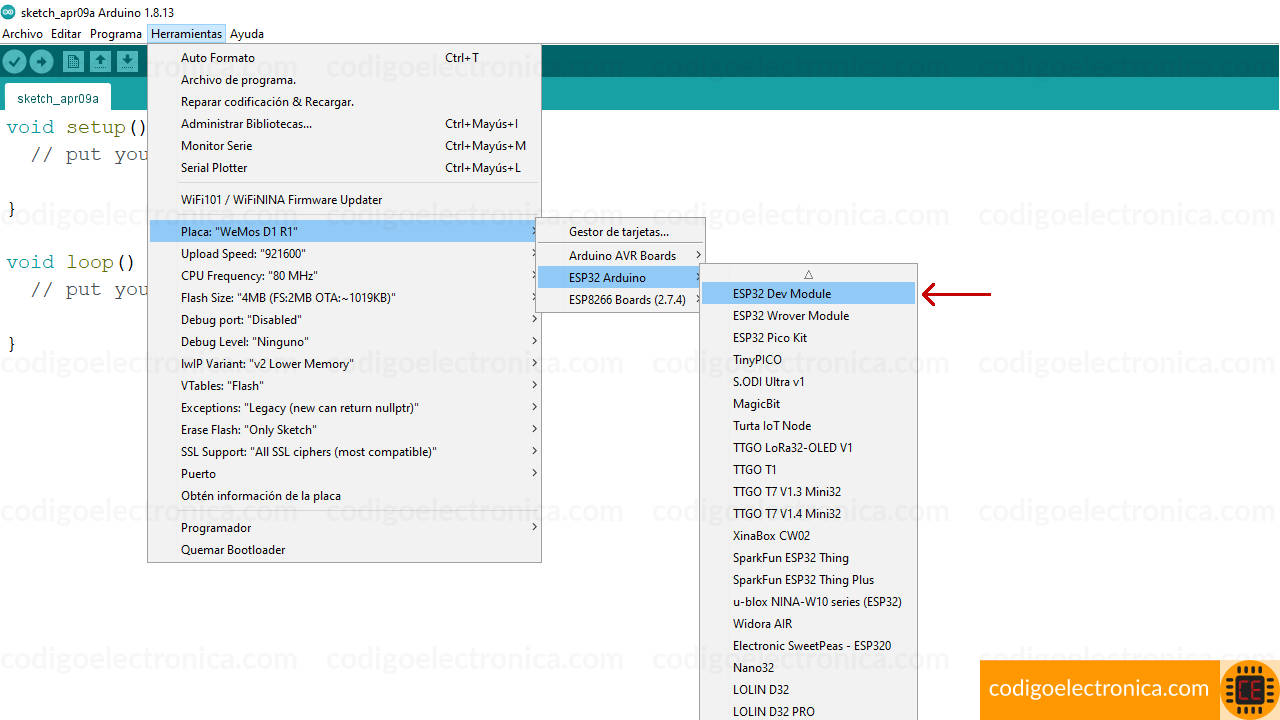Viewport: 1280px width, 720px height.
Task: Select SparkFun ESP32 Thing board
Action: (808, 558)
